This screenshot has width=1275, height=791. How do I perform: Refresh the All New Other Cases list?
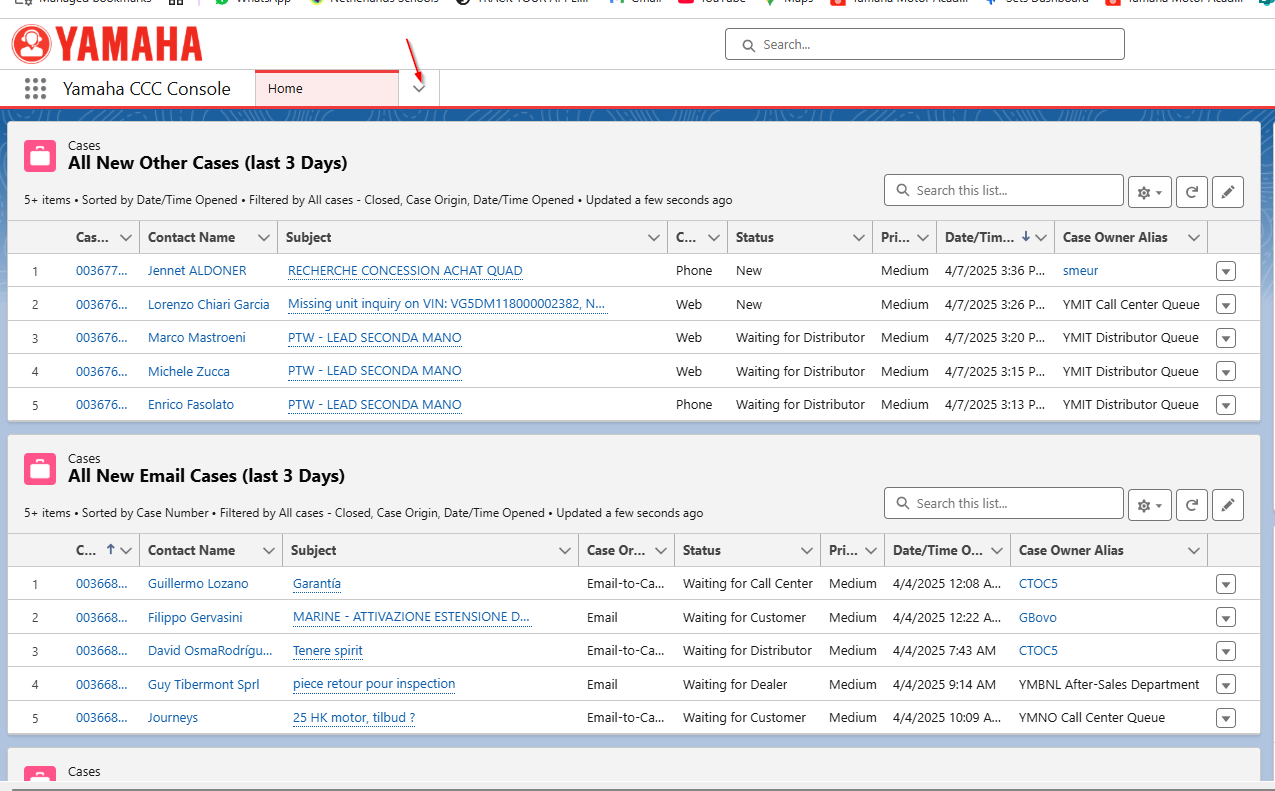1191,191
